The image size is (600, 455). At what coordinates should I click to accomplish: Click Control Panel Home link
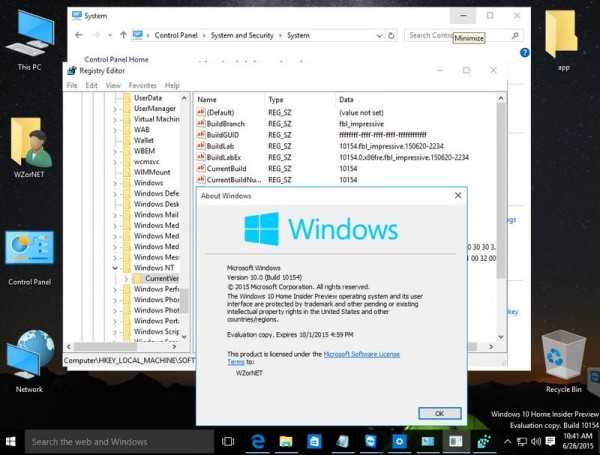tap(116, 59)
